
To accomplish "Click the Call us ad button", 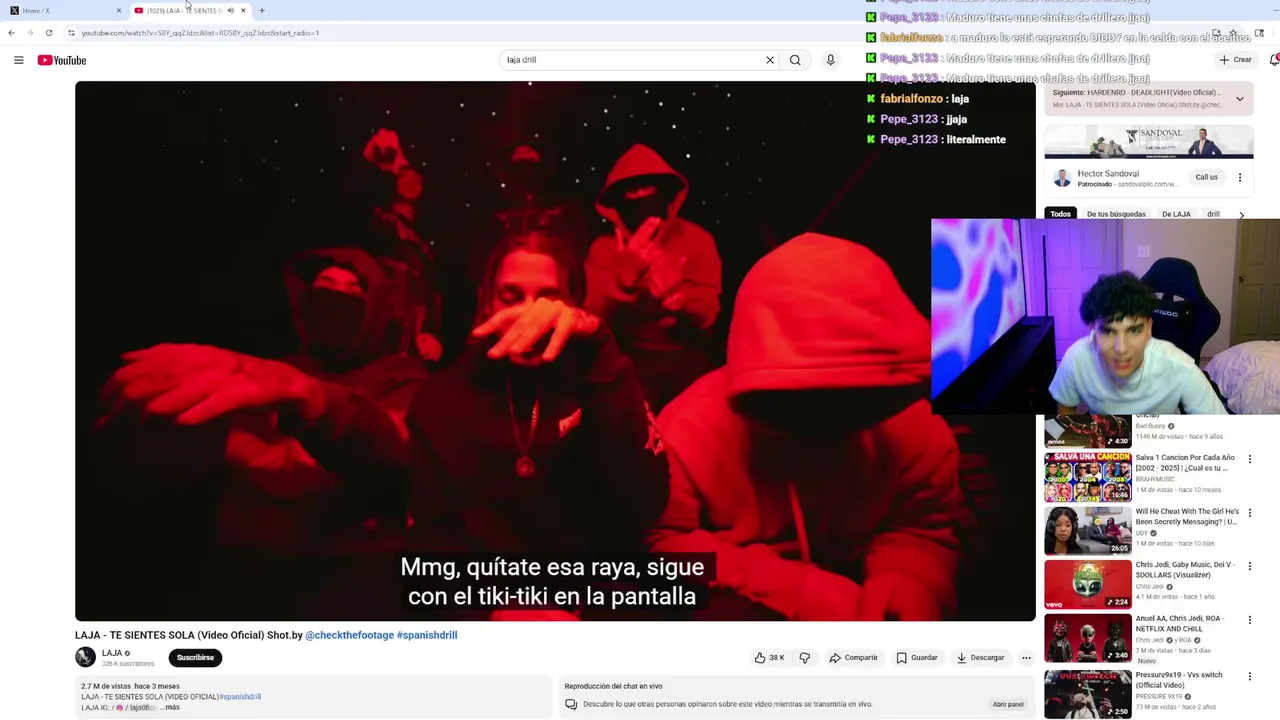I will point(1207,178).
